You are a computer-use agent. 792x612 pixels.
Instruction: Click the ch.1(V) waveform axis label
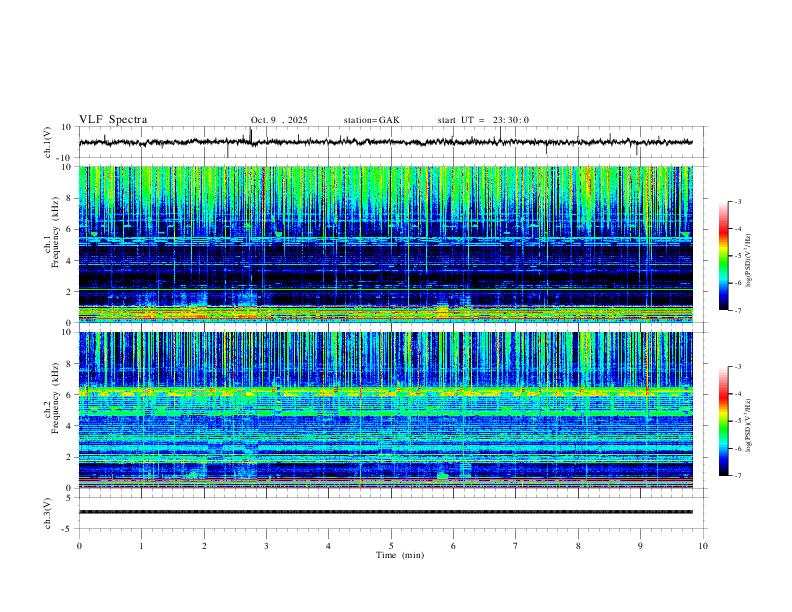pyautogui.click(x=48, y=142)
